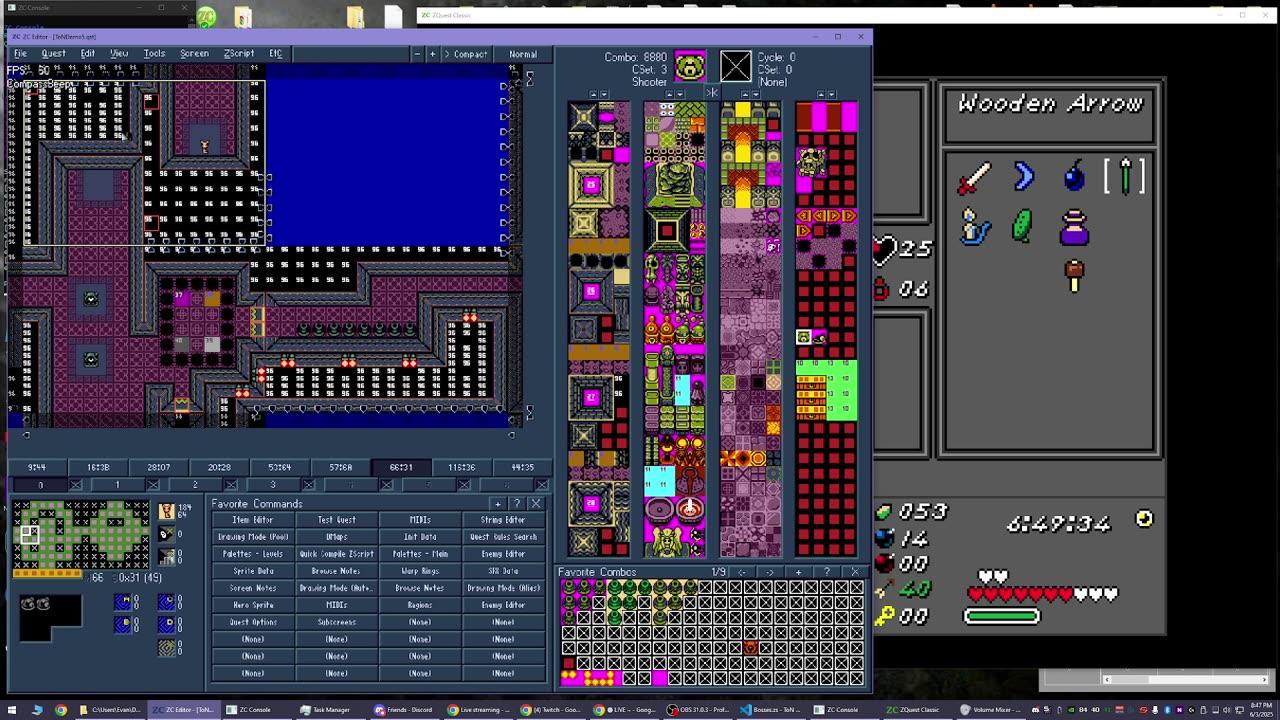Toggle visibility checkbox for layer 6
1280x720 pixels.
point(541,485)
